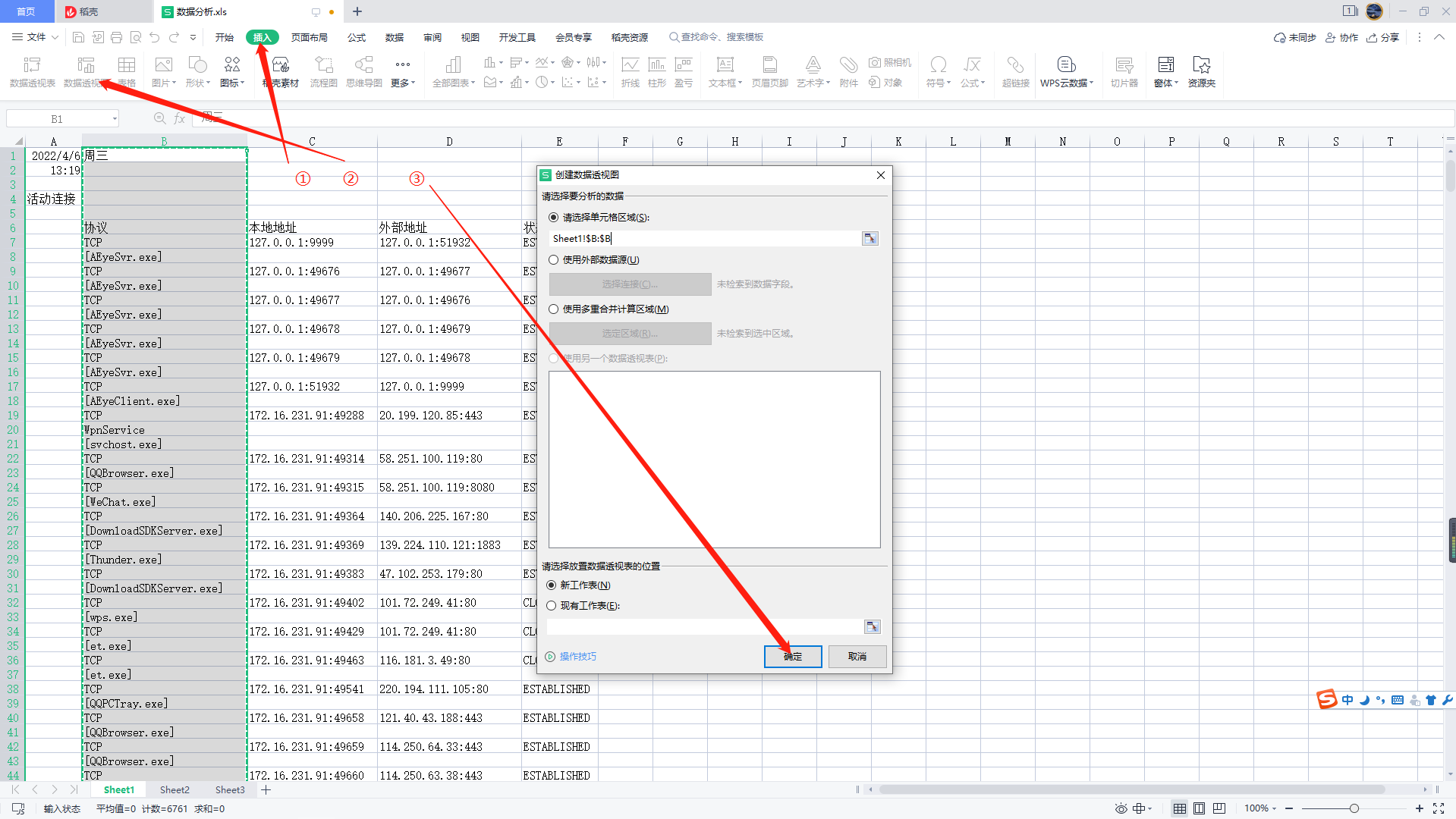The width and height of the screenshot is (1456, 819).
Task: Click the Table (表格) icon in ribbon
Action: pos(127,72)
